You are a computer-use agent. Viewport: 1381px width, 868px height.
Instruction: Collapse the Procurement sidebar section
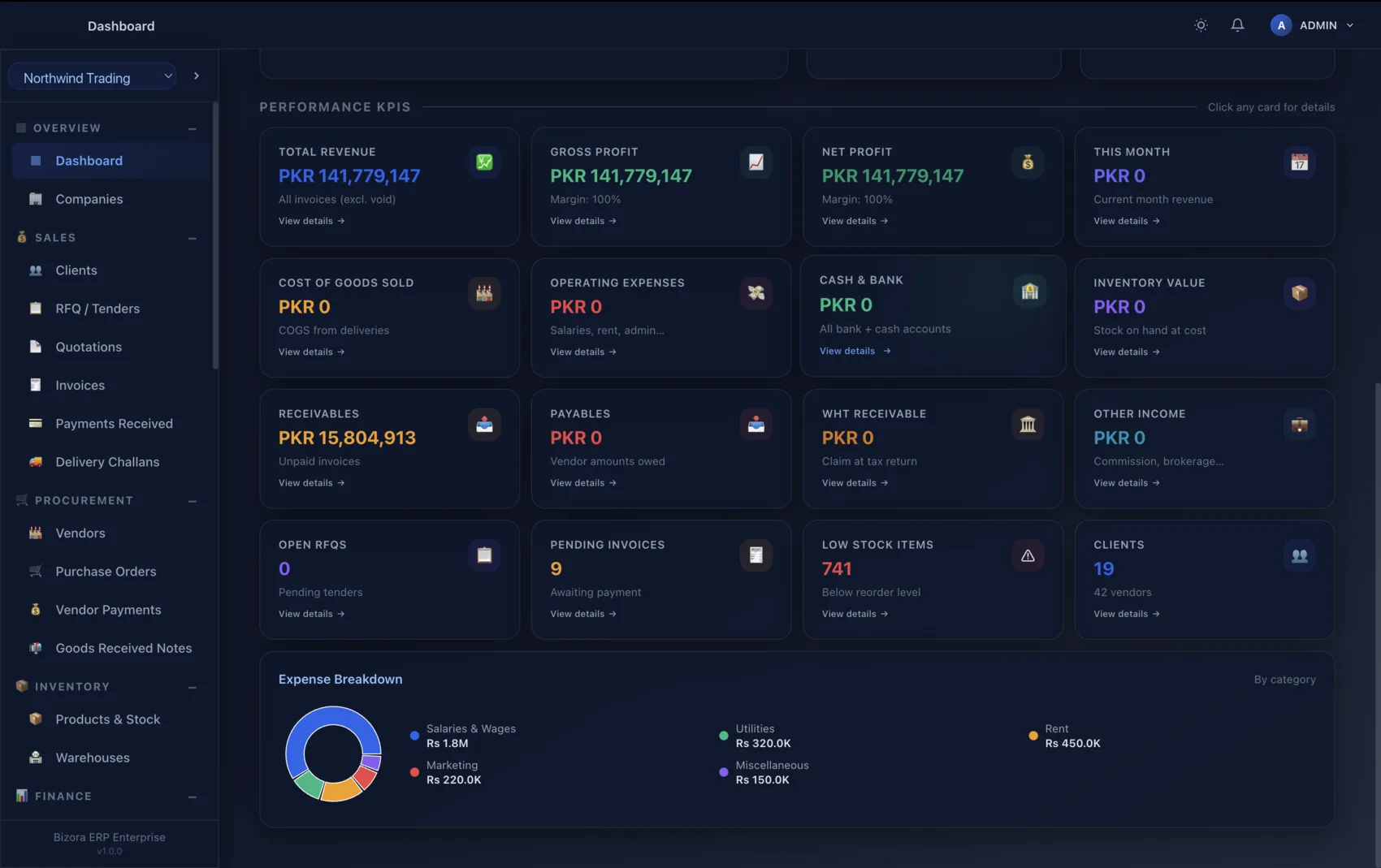193,501
